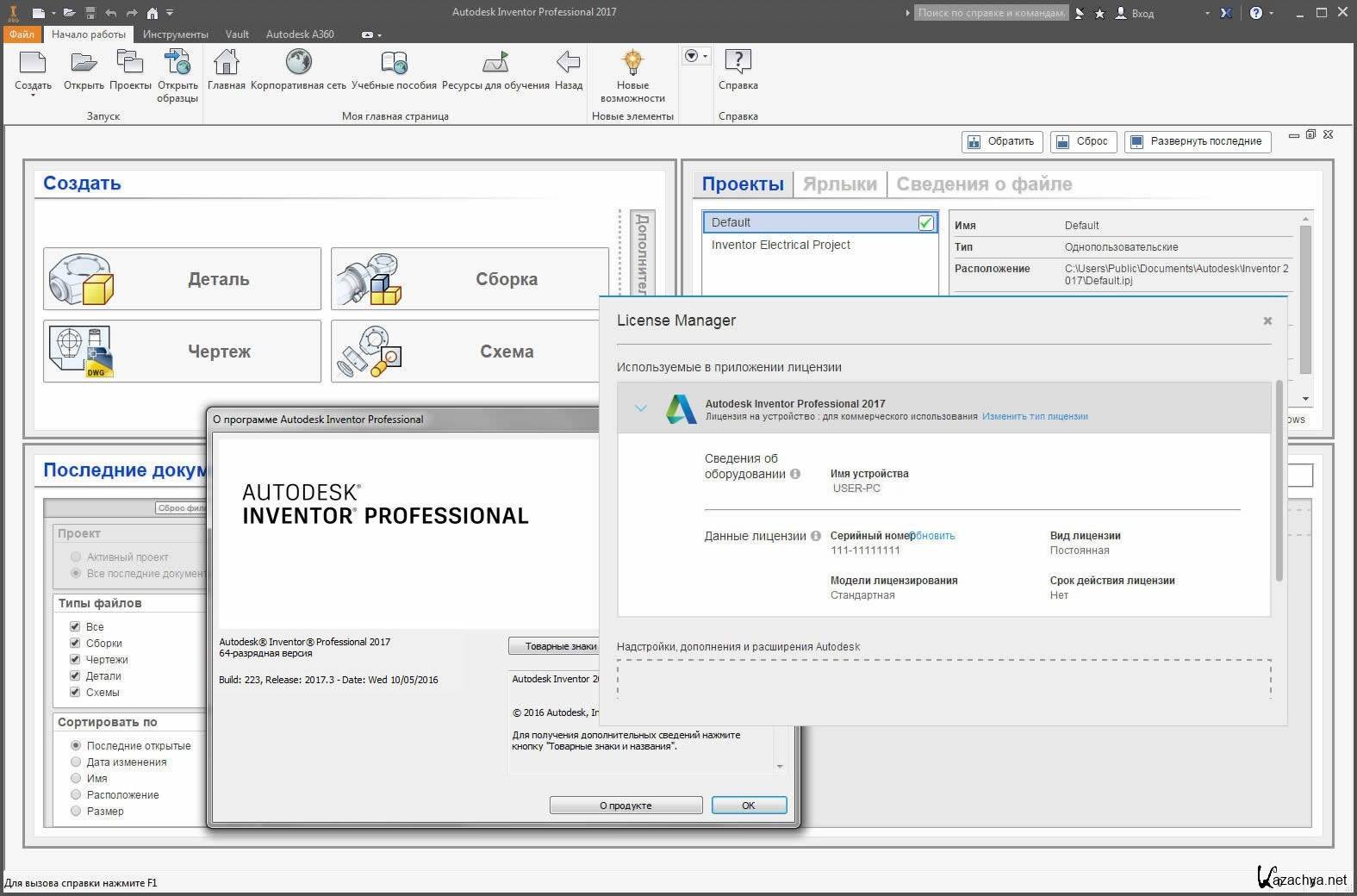The image size is (1357, 896).
Task: Toggle the Default project active checkmark
Action: tap(925, 222)
